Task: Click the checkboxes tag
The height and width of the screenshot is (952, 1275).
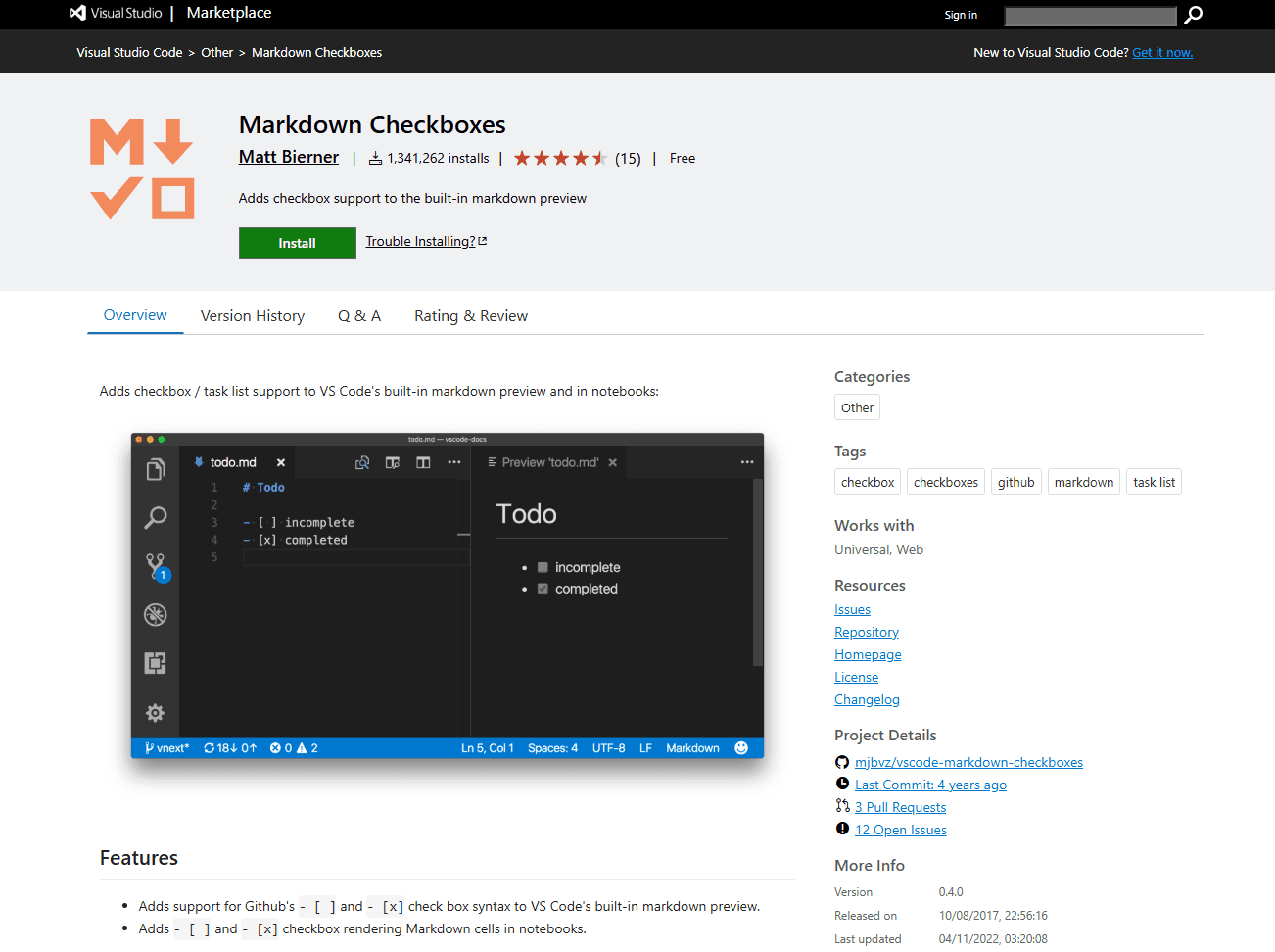Action: pos(946,482)
